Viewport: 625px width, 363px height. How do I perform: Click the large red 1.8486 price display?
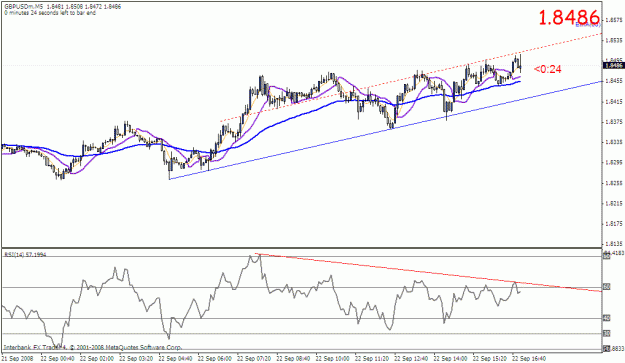[569, 18]
